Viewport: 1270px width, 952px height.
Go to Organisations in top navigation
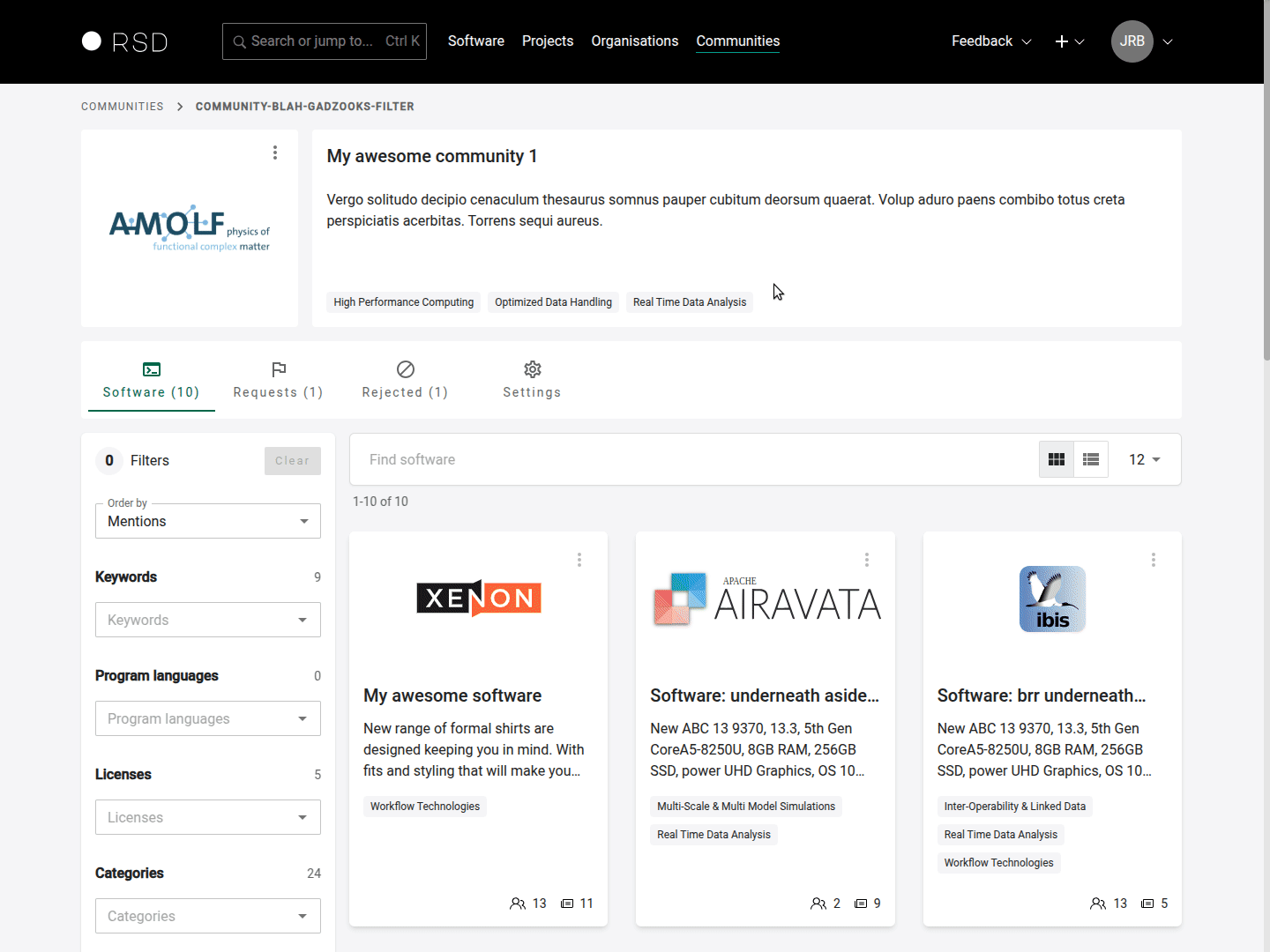(x=634, y=41)
